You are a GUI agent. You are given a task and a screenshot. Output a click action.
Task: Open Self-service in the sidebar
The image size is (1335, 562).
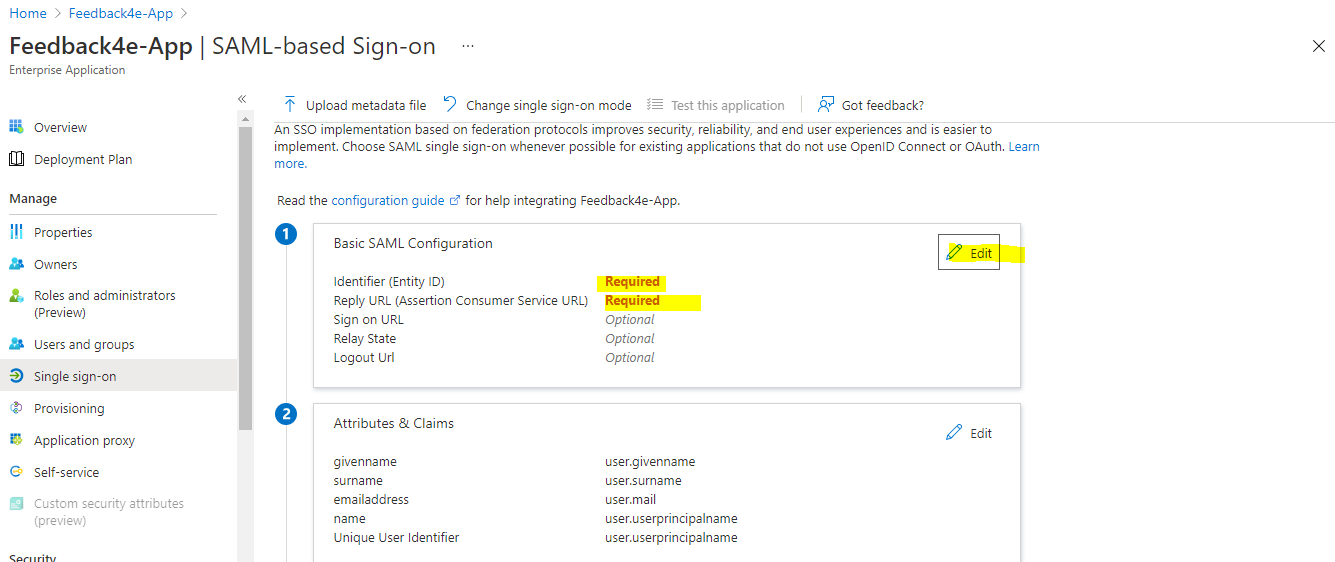click(66, 472)
